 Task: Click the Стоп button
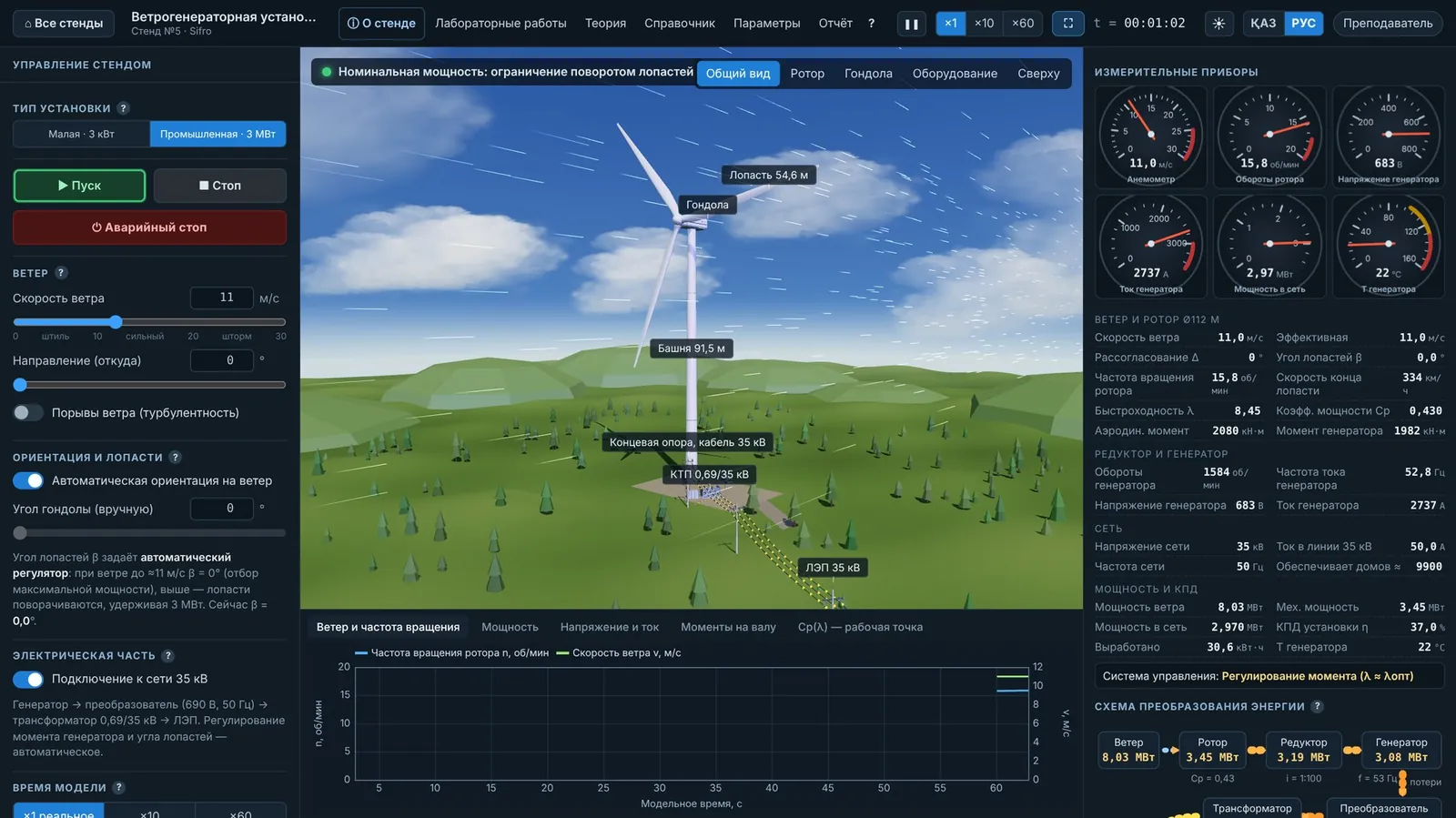tap(219, 186)
